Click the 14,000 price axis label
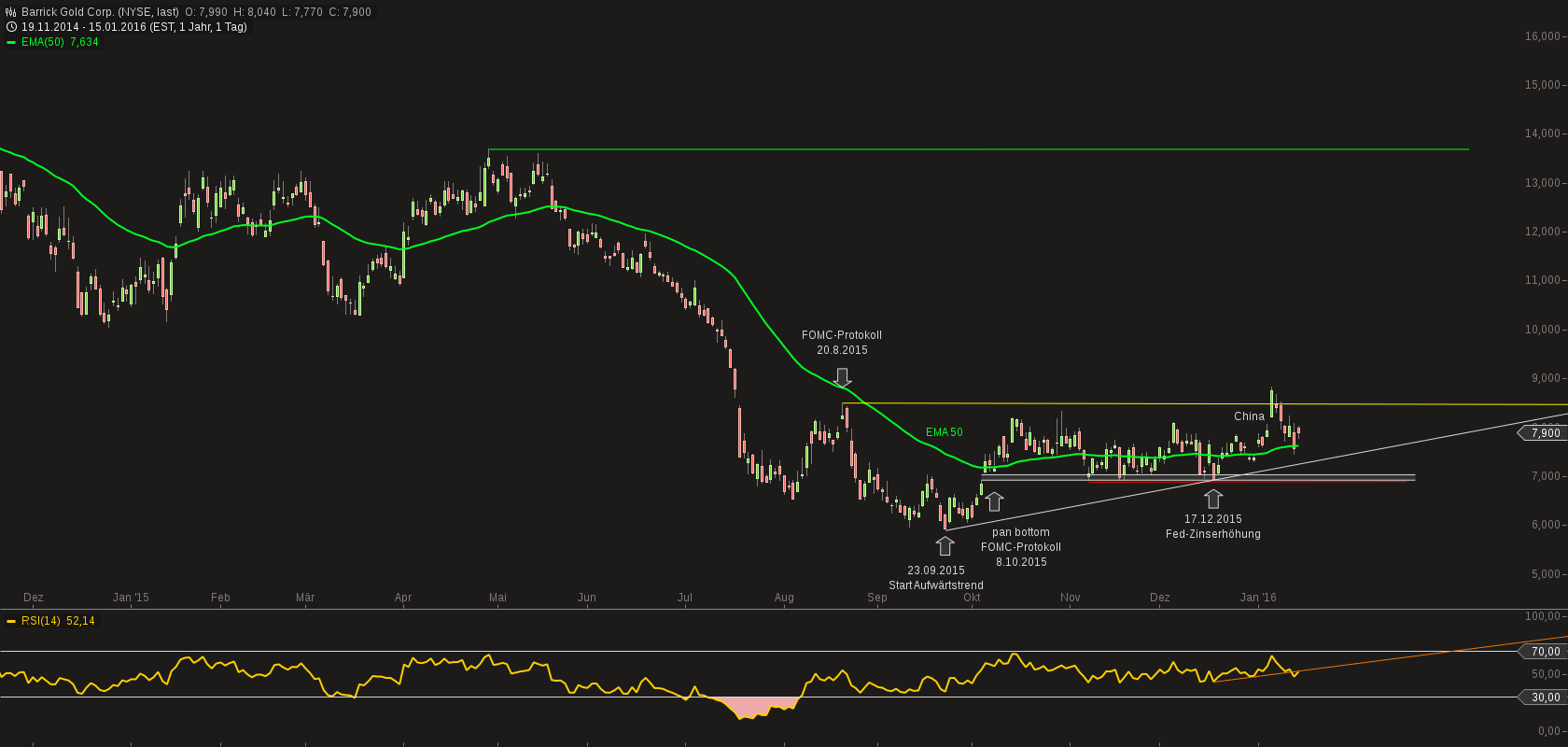Viewport: 1568px width, 747px height. [1542, 134]
